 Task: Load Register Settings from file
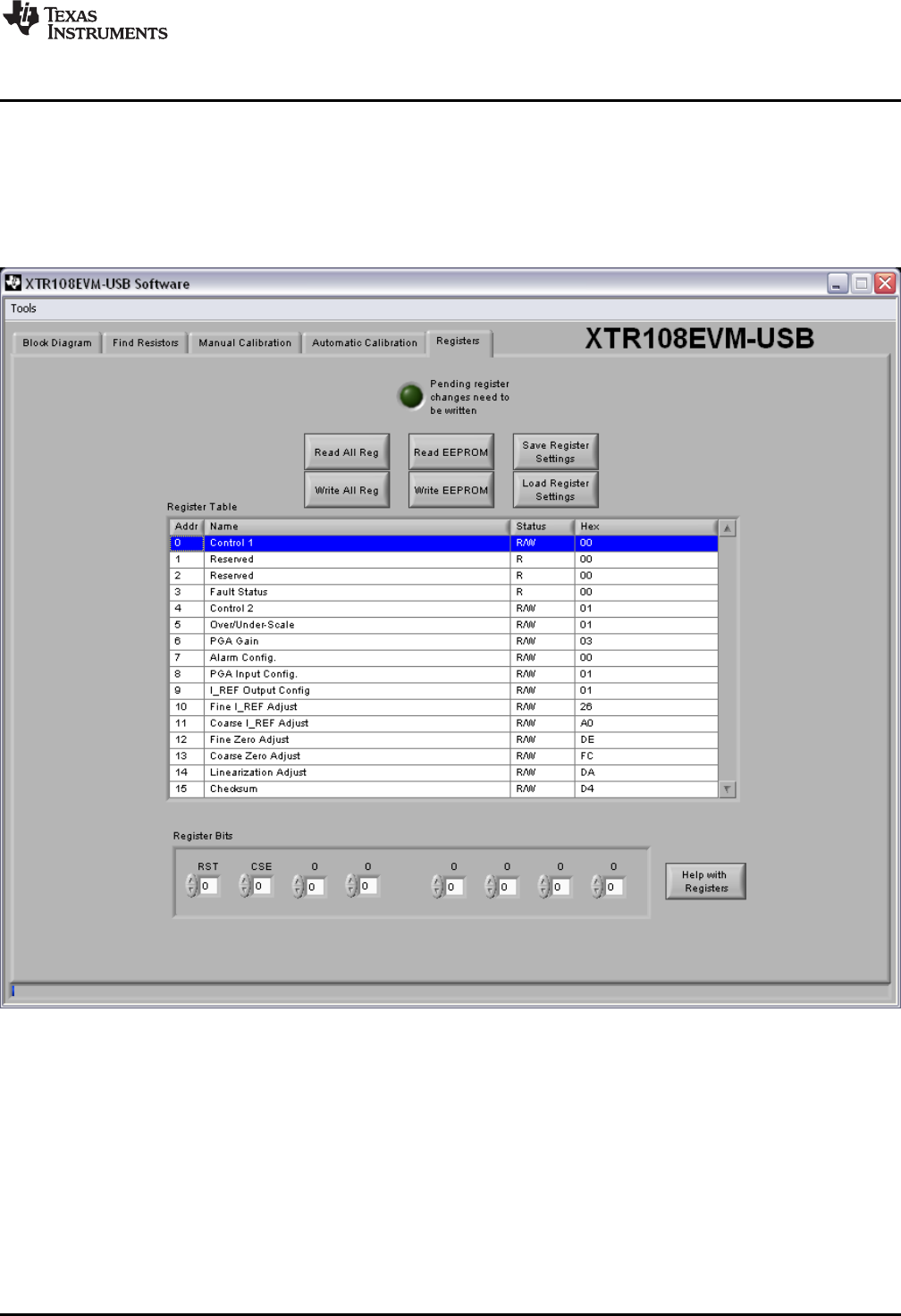pos(556,490)
